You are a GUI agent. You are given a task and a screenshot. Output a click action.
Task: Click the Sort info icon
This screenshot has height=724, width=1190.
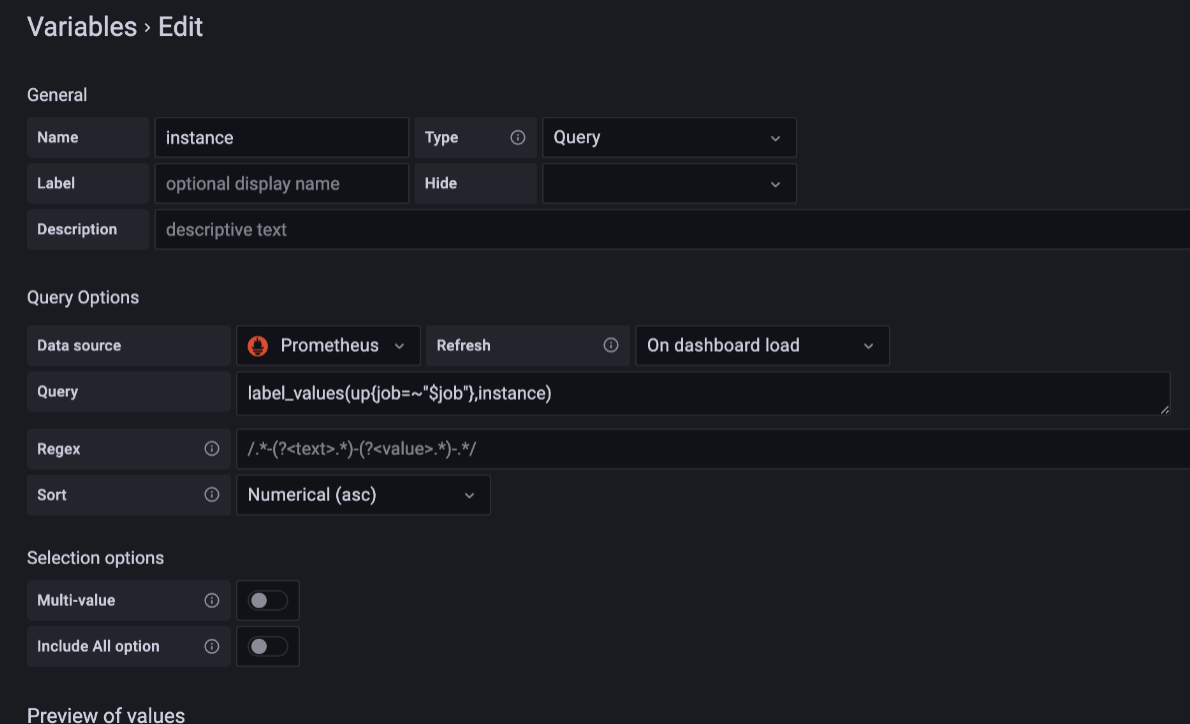tap(211, 494)
